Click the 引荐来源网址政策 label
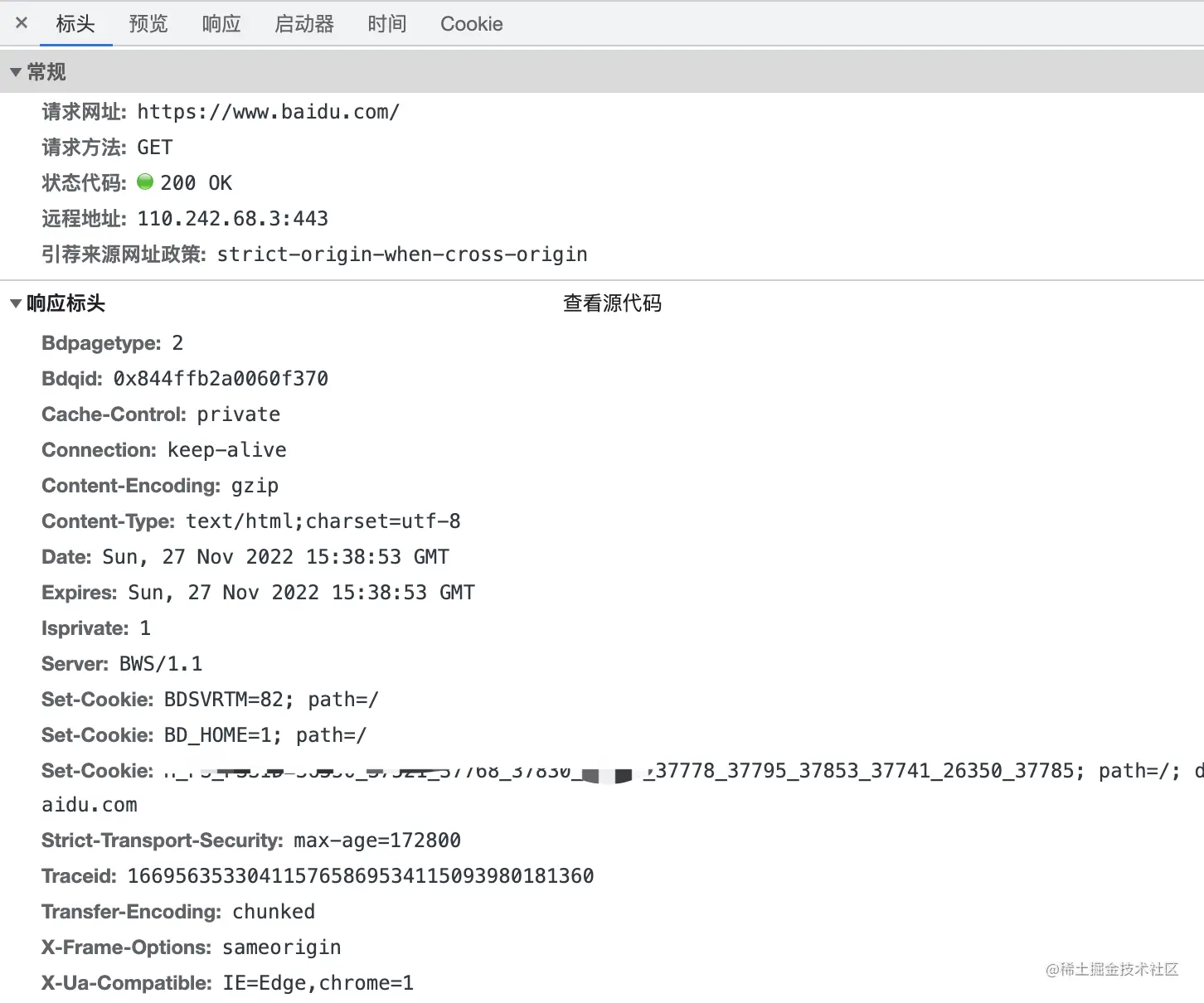 pos(124,254)
